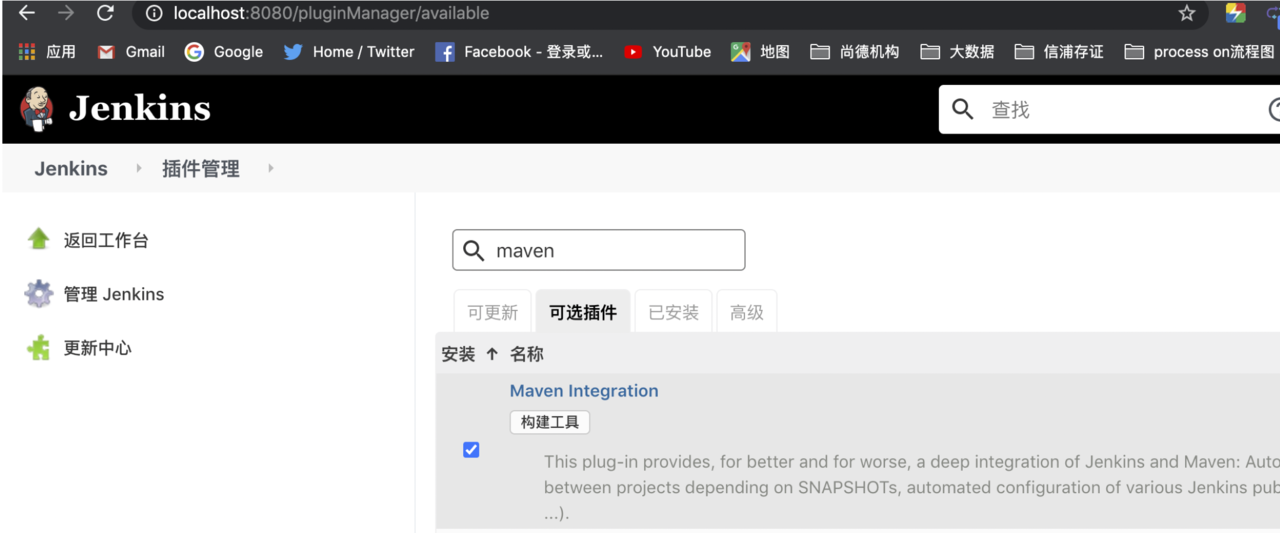Viewport: 1280px width, 533px height.
Task: Click the maven plugin filter search field
Action: tap(610, 251)
